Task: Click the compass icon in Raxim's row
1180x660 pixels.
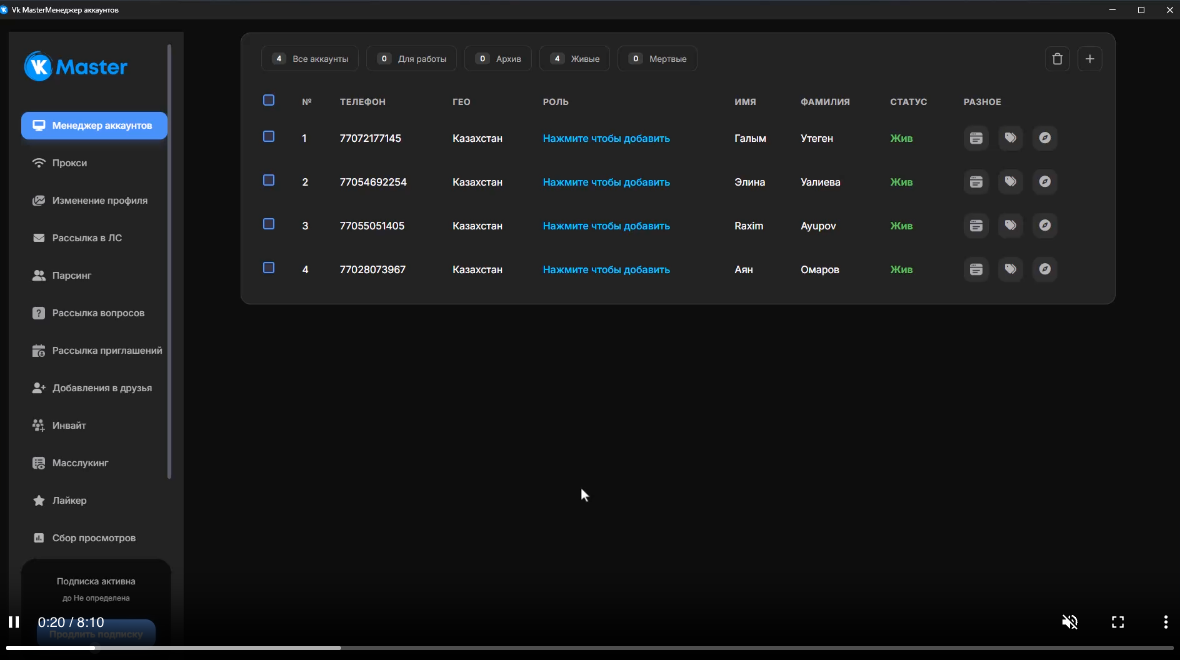Action: click(1044, 226)
